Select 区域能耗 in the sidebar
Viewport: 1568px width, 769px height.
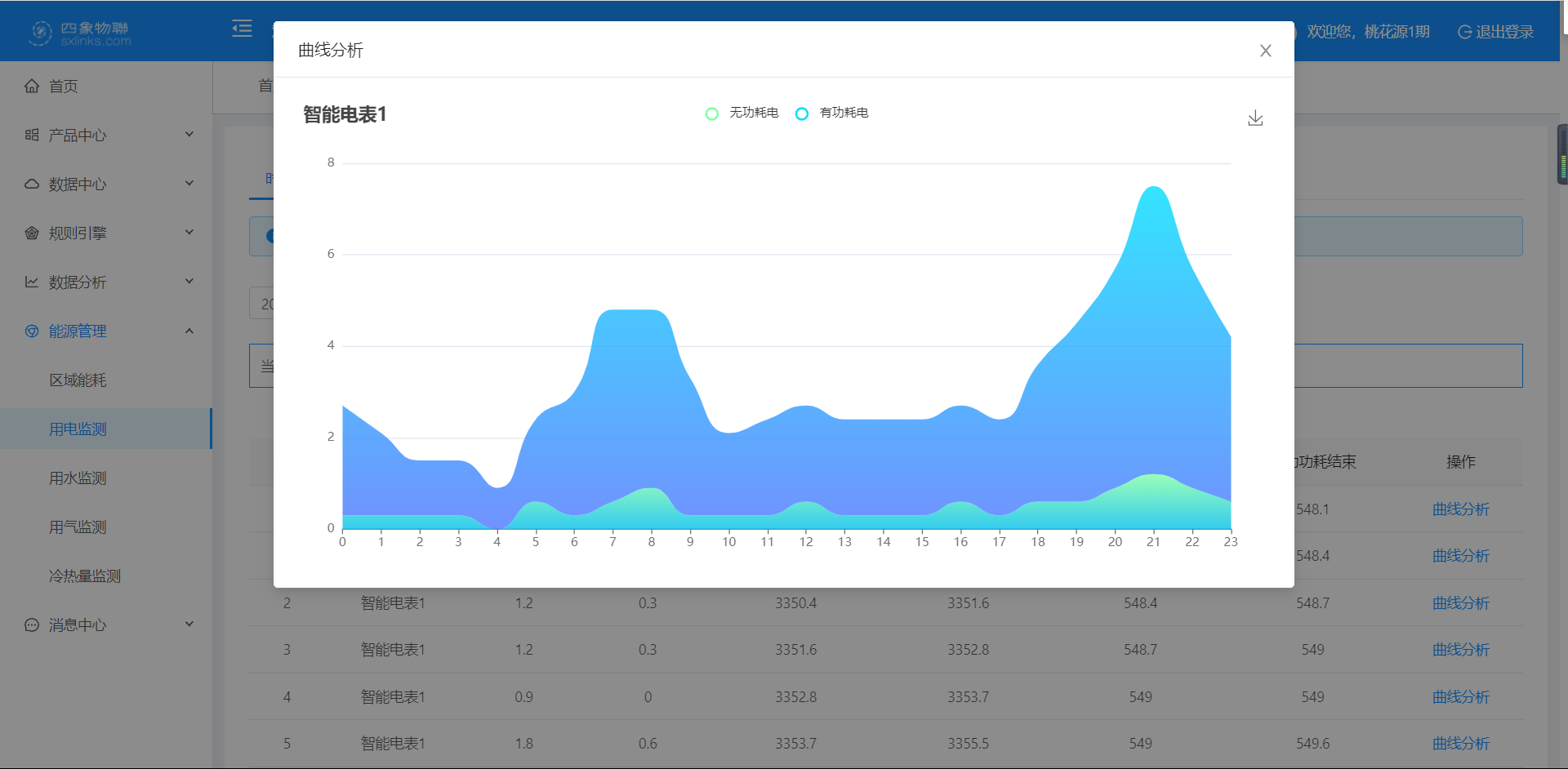pyautogui.click(x=78, y=380)
